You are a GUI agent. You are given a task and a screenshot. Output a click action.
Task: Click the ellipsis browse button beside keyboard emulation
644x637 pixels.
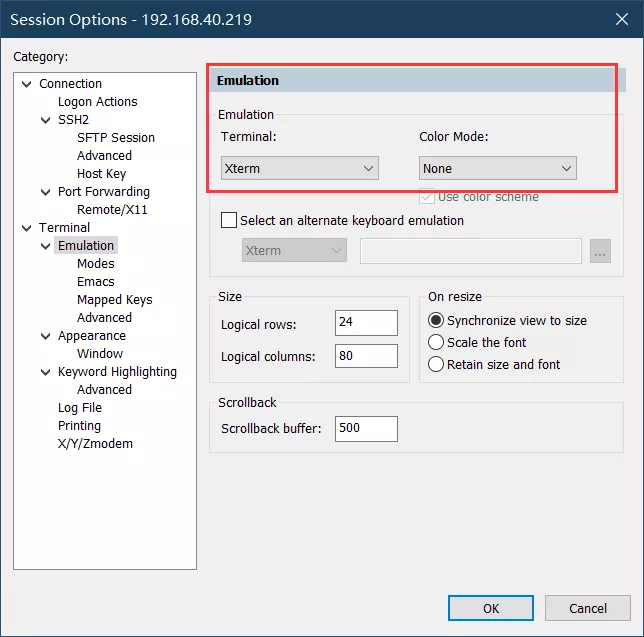point(600,251)
